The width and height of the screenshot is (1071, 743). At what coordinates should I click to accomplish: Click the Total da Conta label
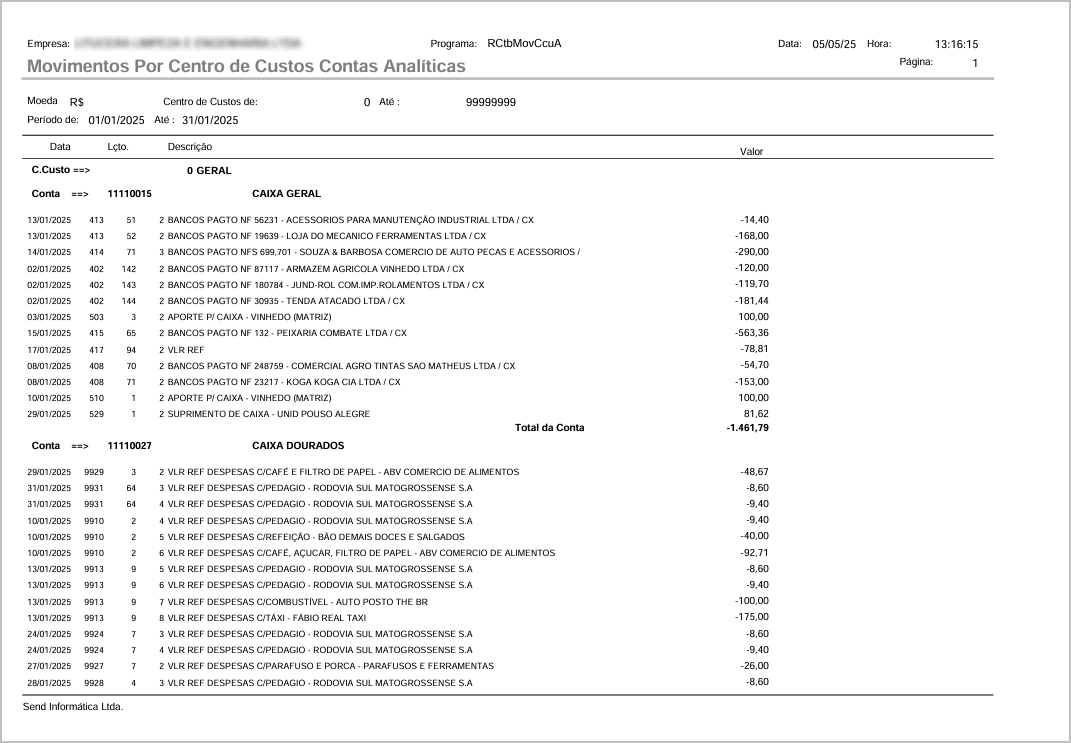click(x=550, y=428)
